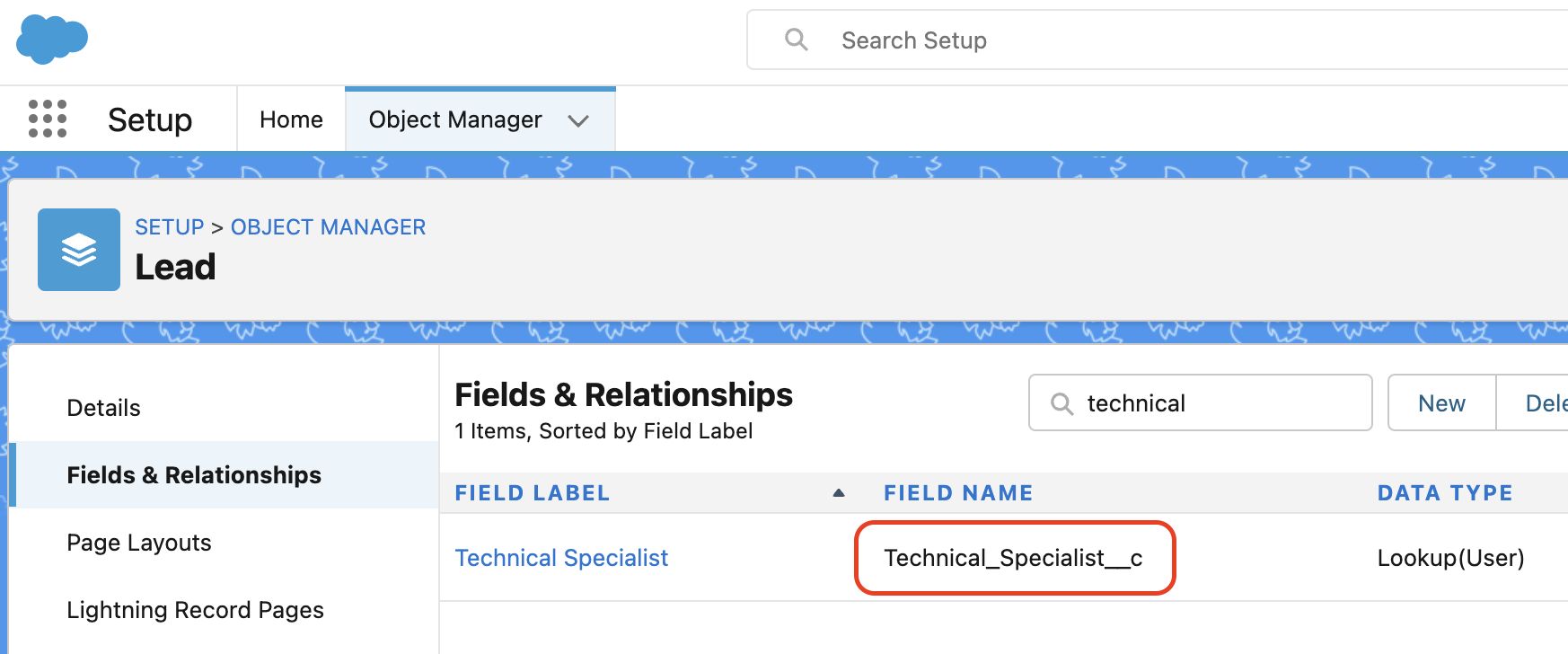Click into the fields search box containing 'technical'

point(1201,403)
